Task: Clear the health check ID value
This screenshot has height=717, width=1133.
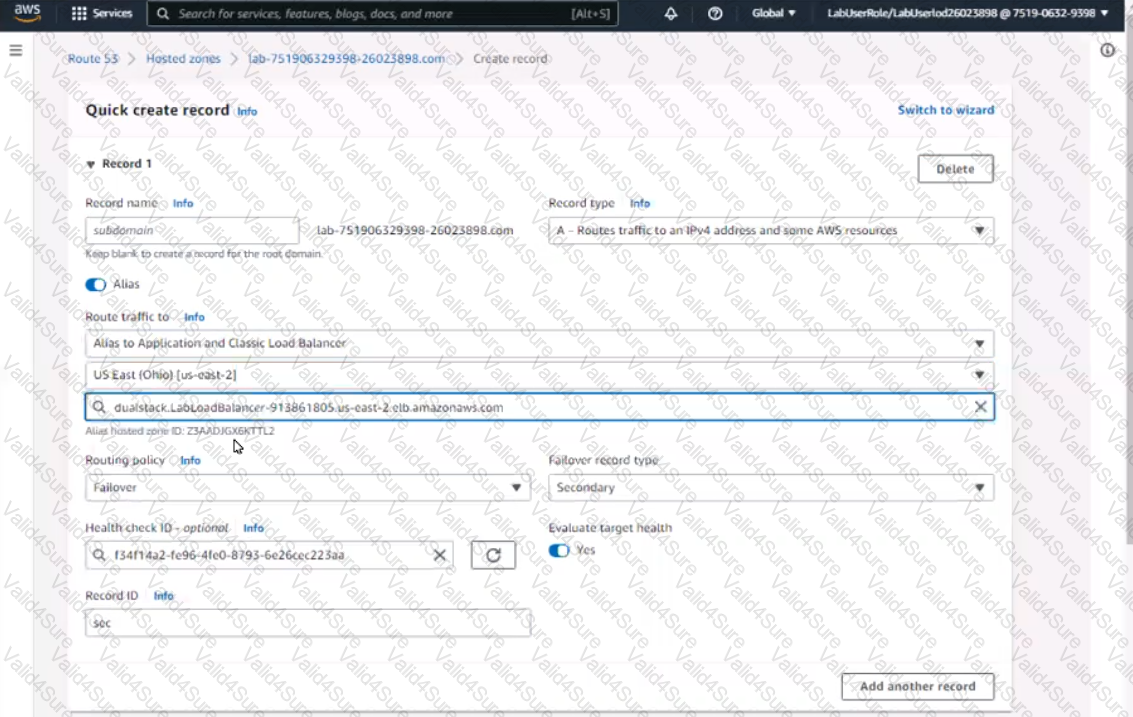Action: click(439, 555)
